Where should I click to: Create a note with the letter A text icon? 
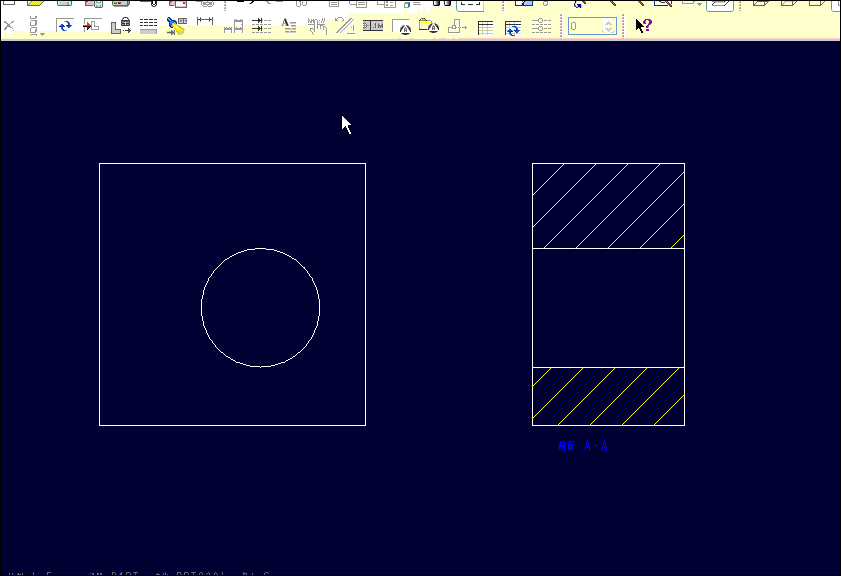pos(289,26)
